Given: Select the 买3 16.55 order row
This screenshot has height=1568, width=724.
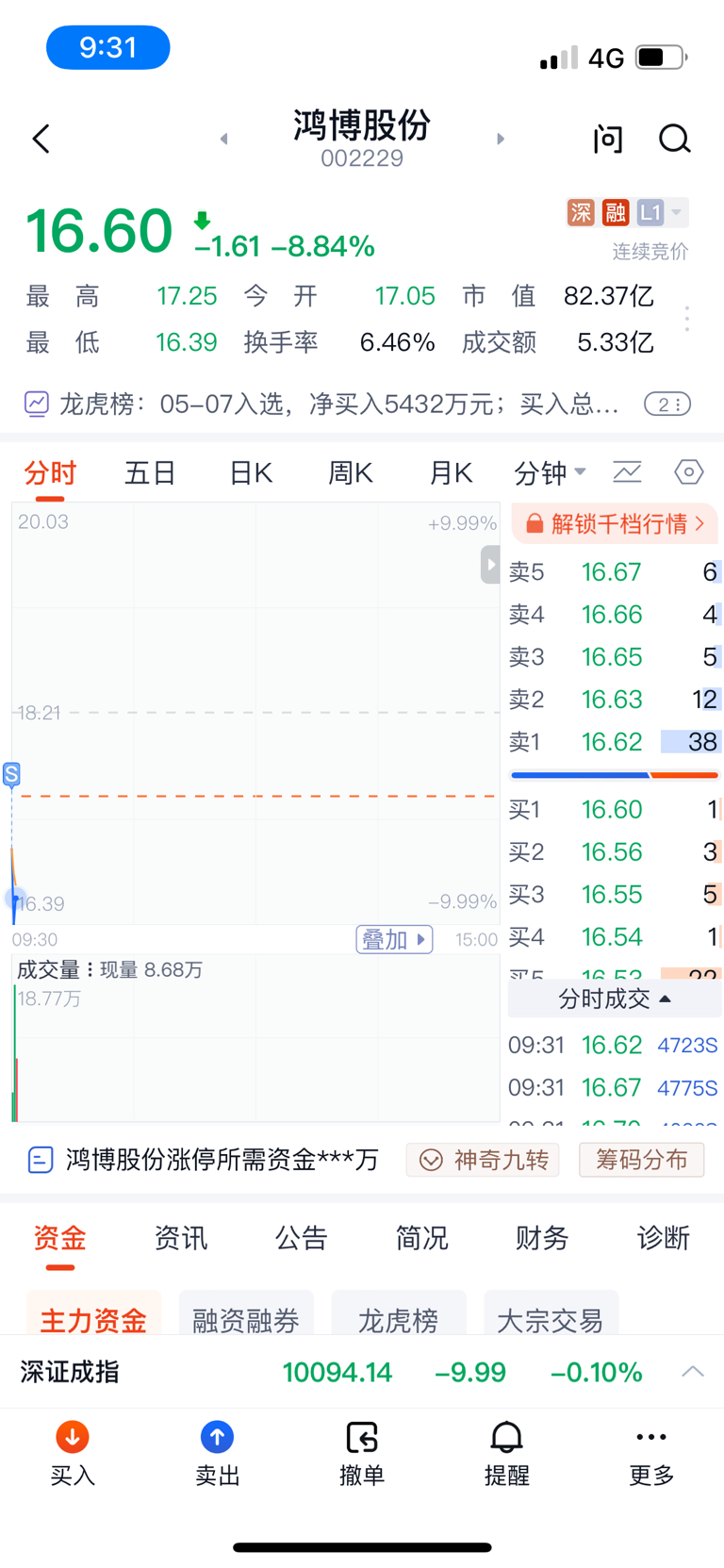Looking at the screenshot, I should 615,895.
